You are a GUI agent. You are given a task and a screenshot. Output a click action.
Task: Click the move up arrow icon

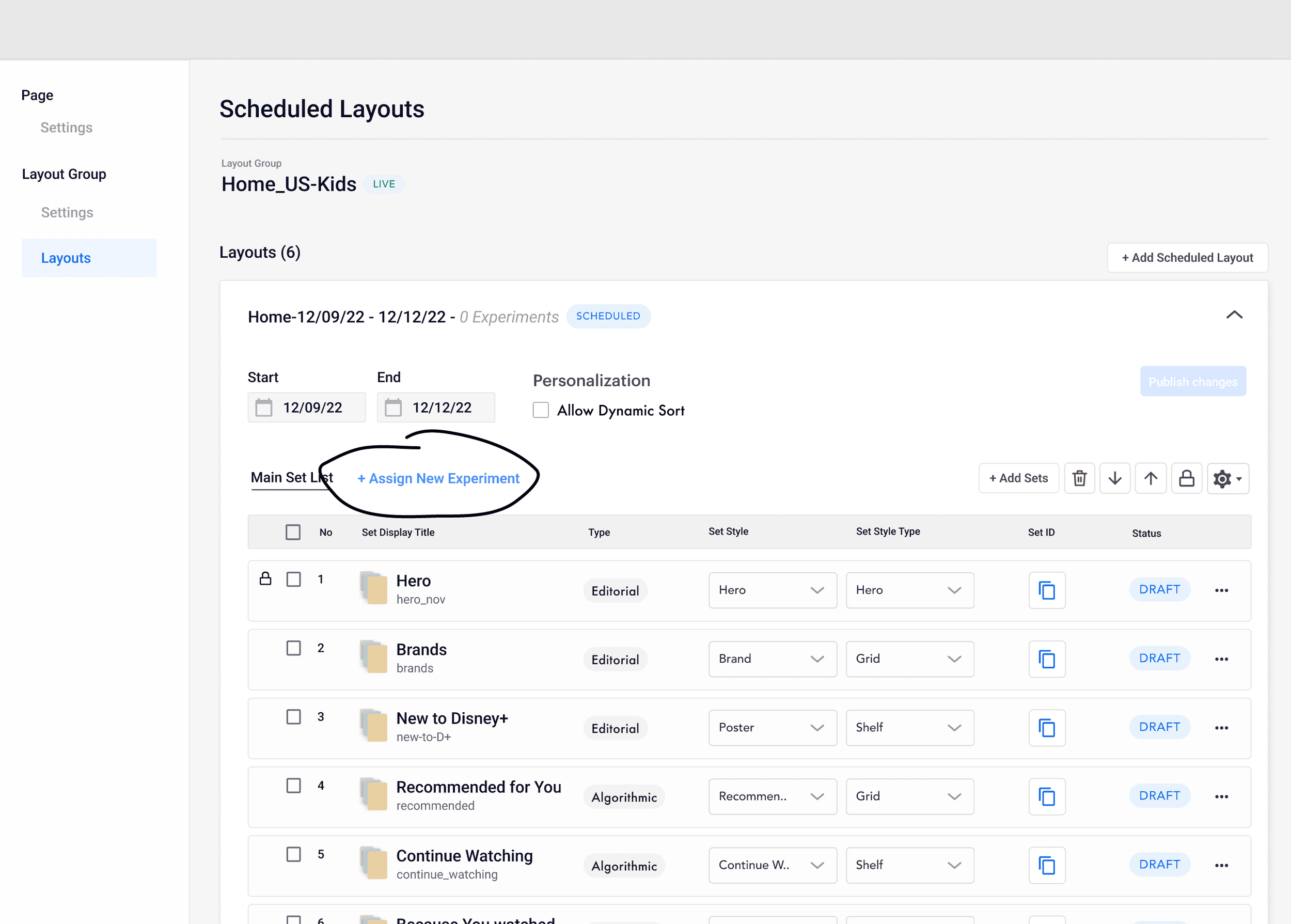point(1151,478)
